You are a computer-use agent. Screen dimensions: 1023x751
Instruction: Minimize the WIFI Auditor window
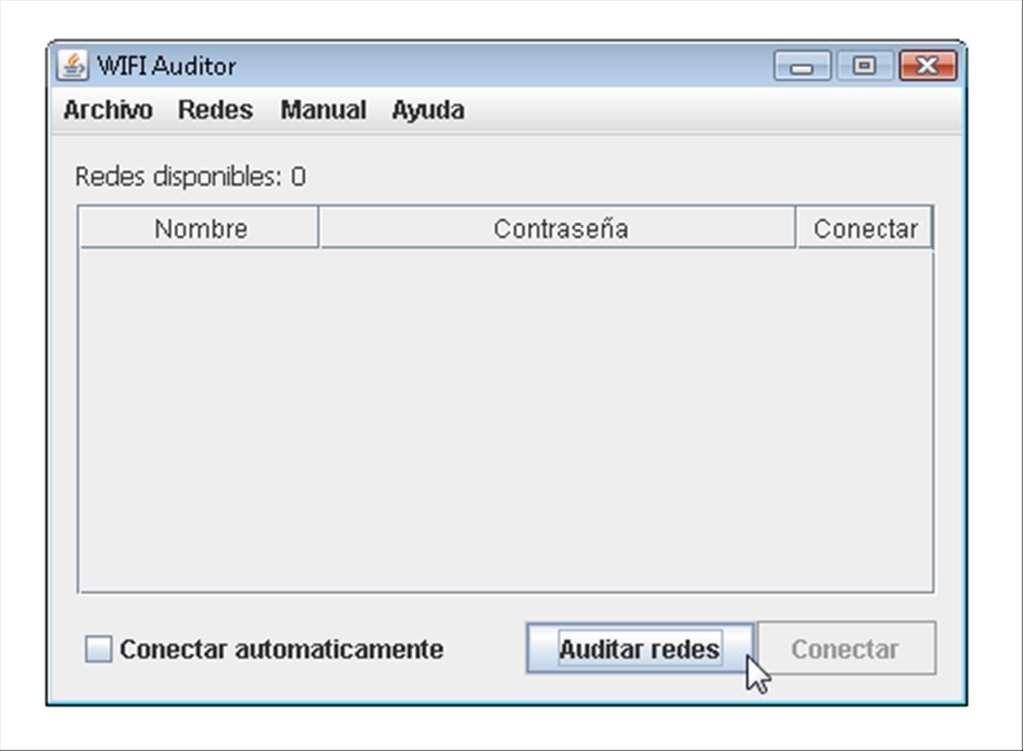pyautogui.click(x=802, y=66)
